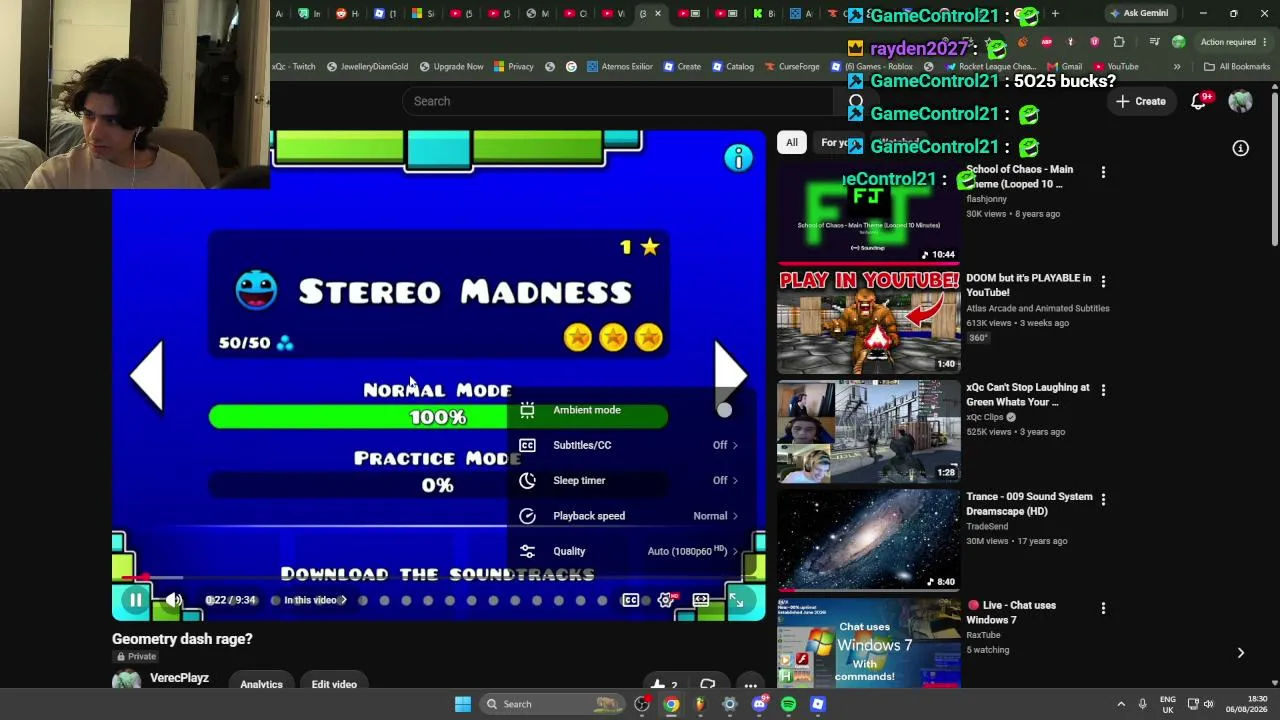The height and width of the screenshot is (720, 1280).
Task: Open the taskbar microphone indicator
Action: click(1142, 704)
